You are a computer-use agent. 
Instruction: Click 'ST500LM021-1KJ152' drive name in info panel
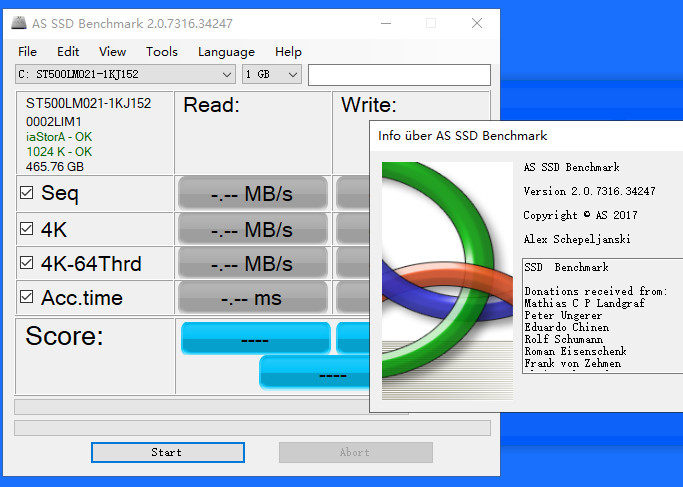point(88,103)
